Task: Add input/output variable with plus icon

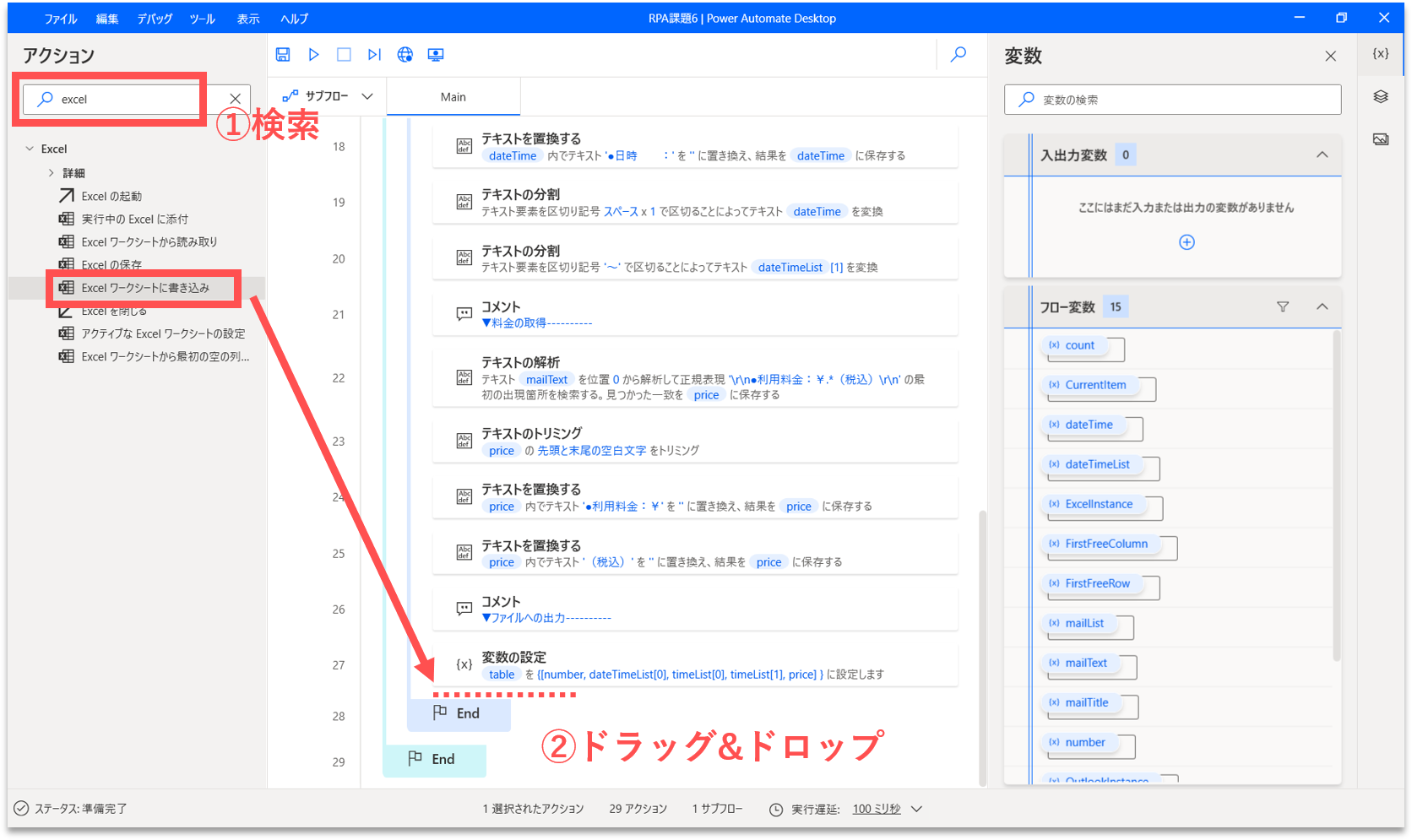Action: click(x=1187, y=242)
